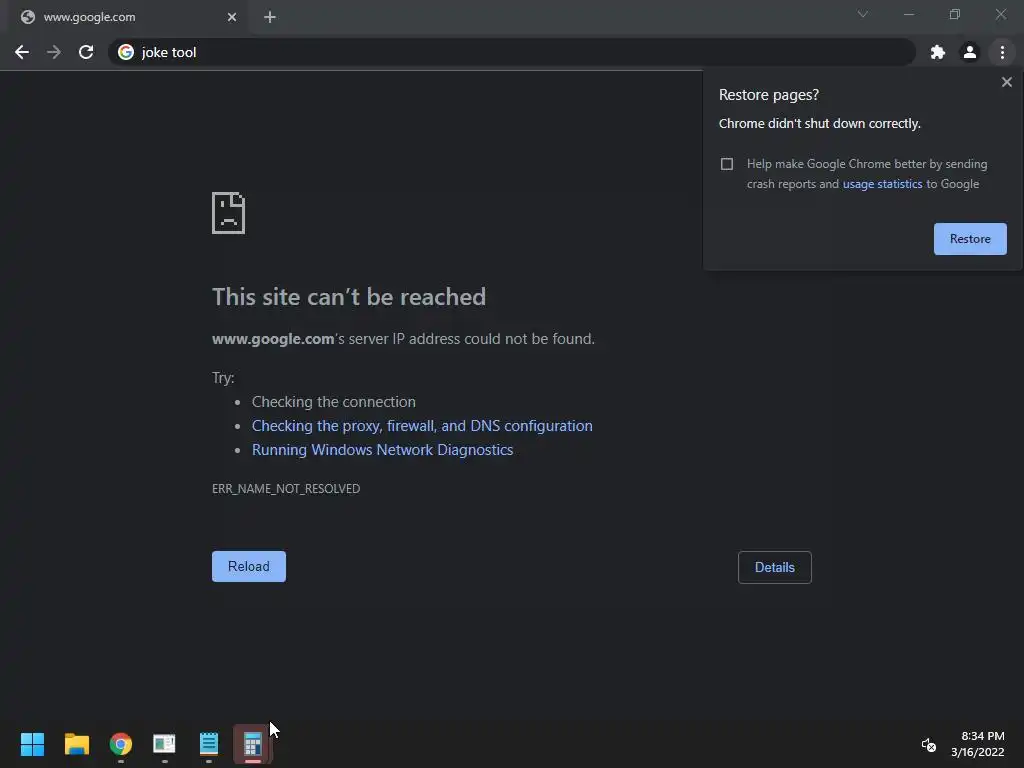Click the muted volume tray icon

tap(929, 744)
